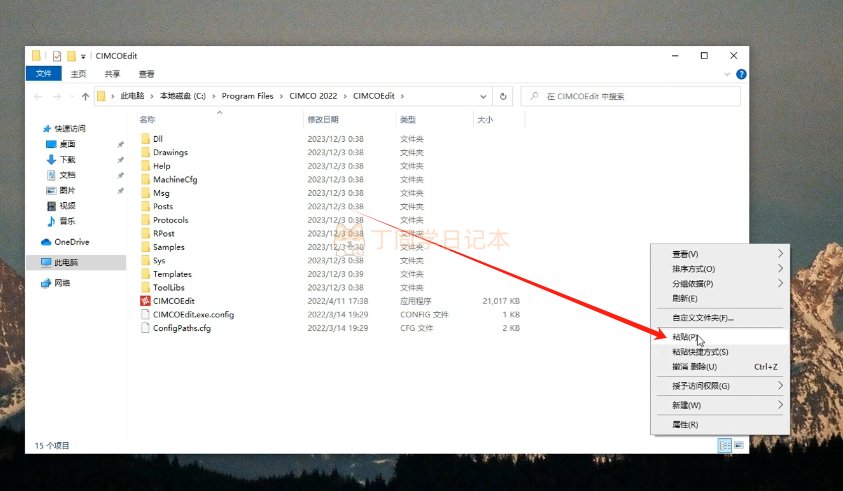
Task: Open the quick access toolbar dropdown arrow
Action: 83,56
